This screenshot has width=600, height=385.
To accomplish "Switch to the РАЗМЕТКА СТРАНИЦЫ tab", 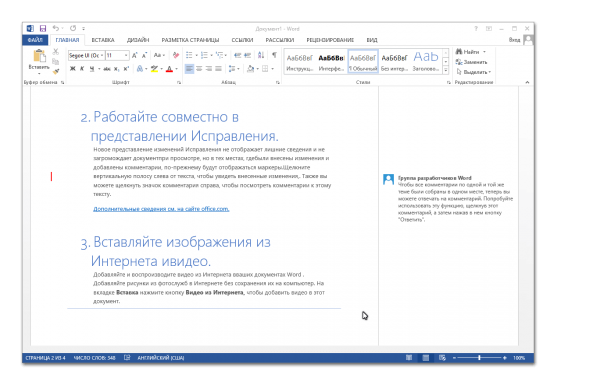I will tap(190, 40).
